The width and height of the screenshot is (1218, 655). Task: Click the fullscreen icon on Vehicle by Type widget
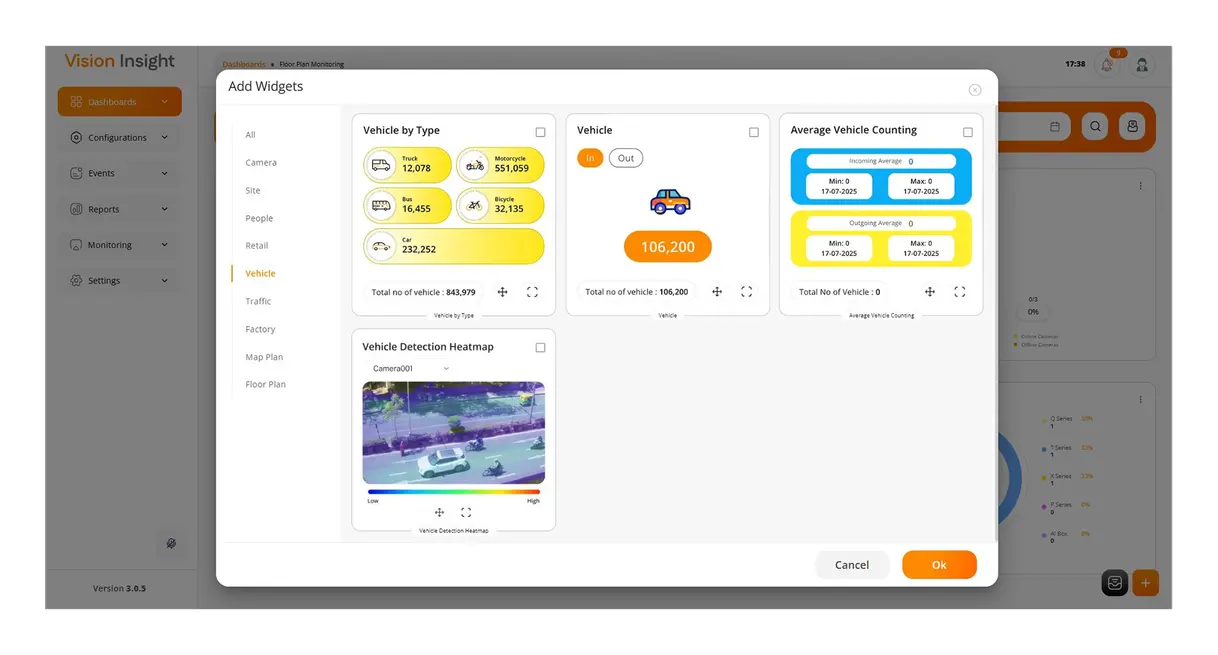coord(532,292)
